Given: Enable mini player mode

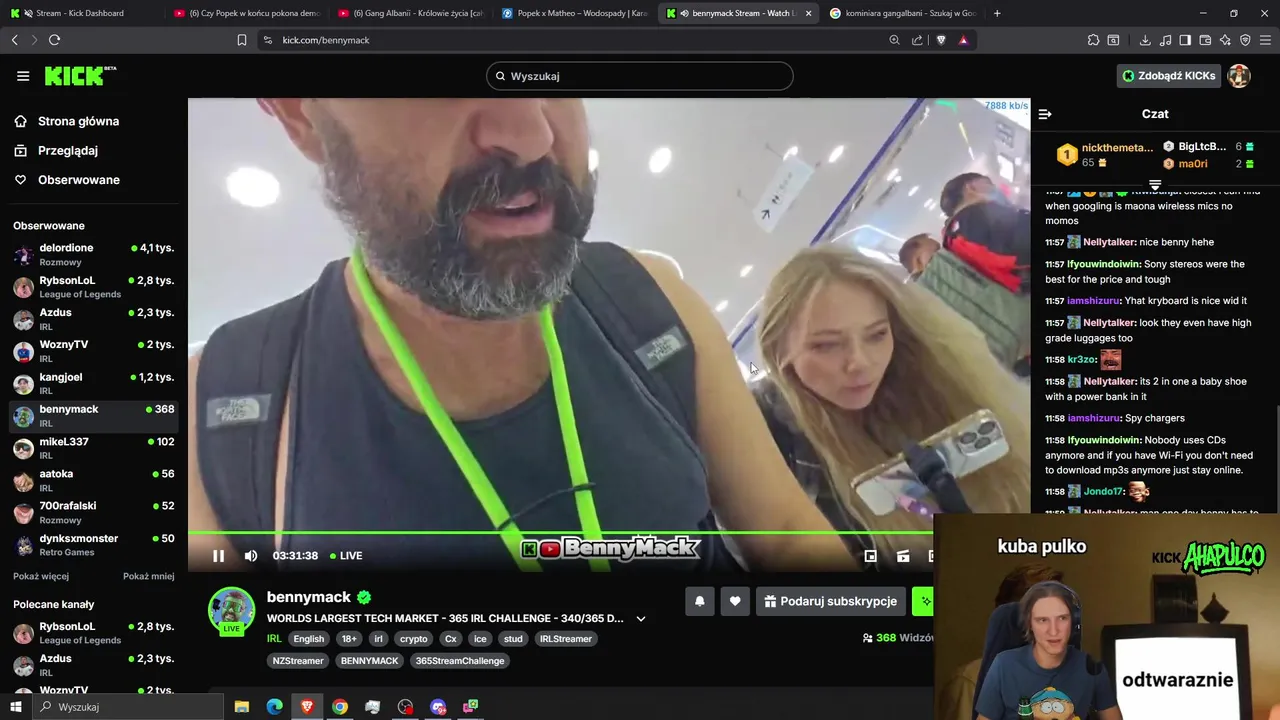Looking at the screenshot, I should point(870,556).
